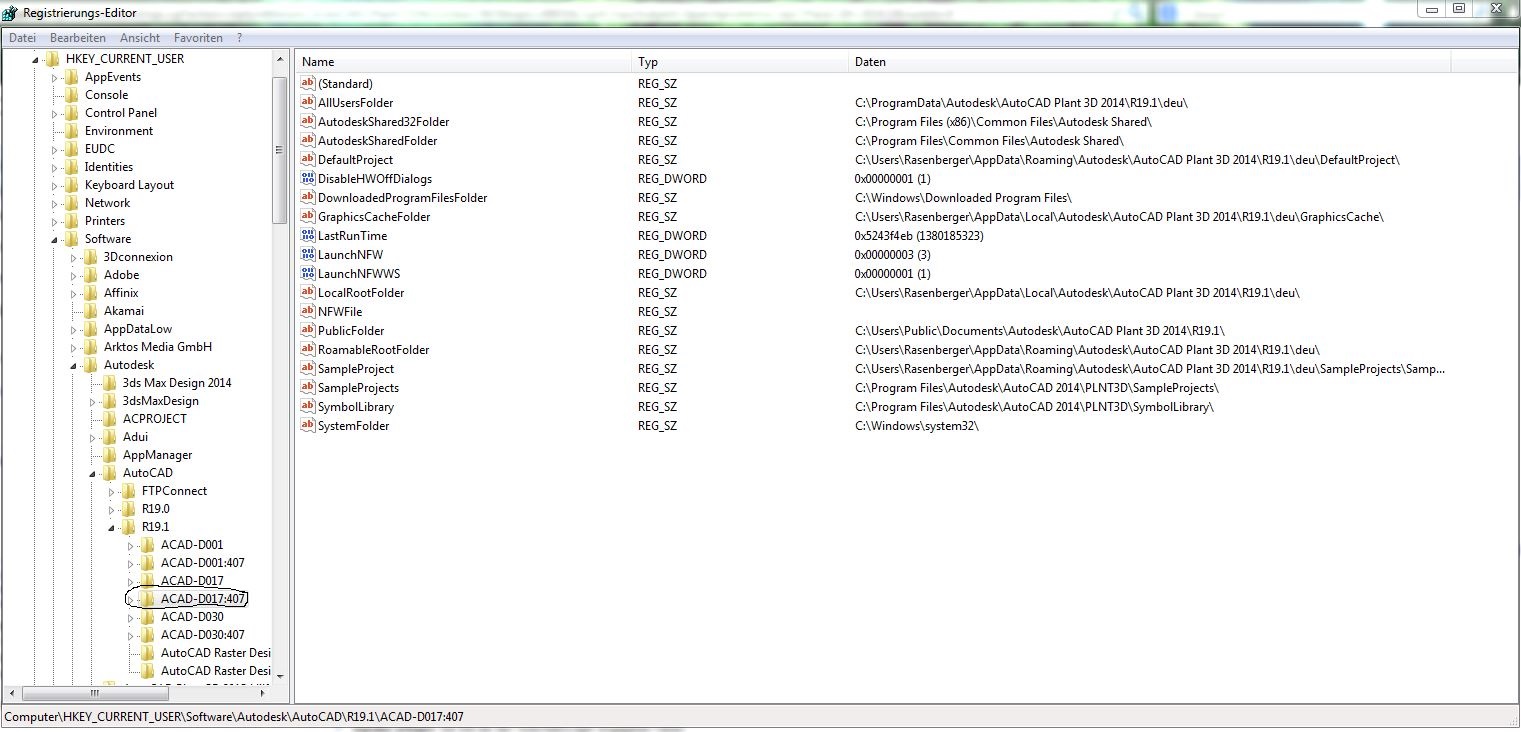
Task: Open the Bearbeiten menu
Action: tap(78, 38)
